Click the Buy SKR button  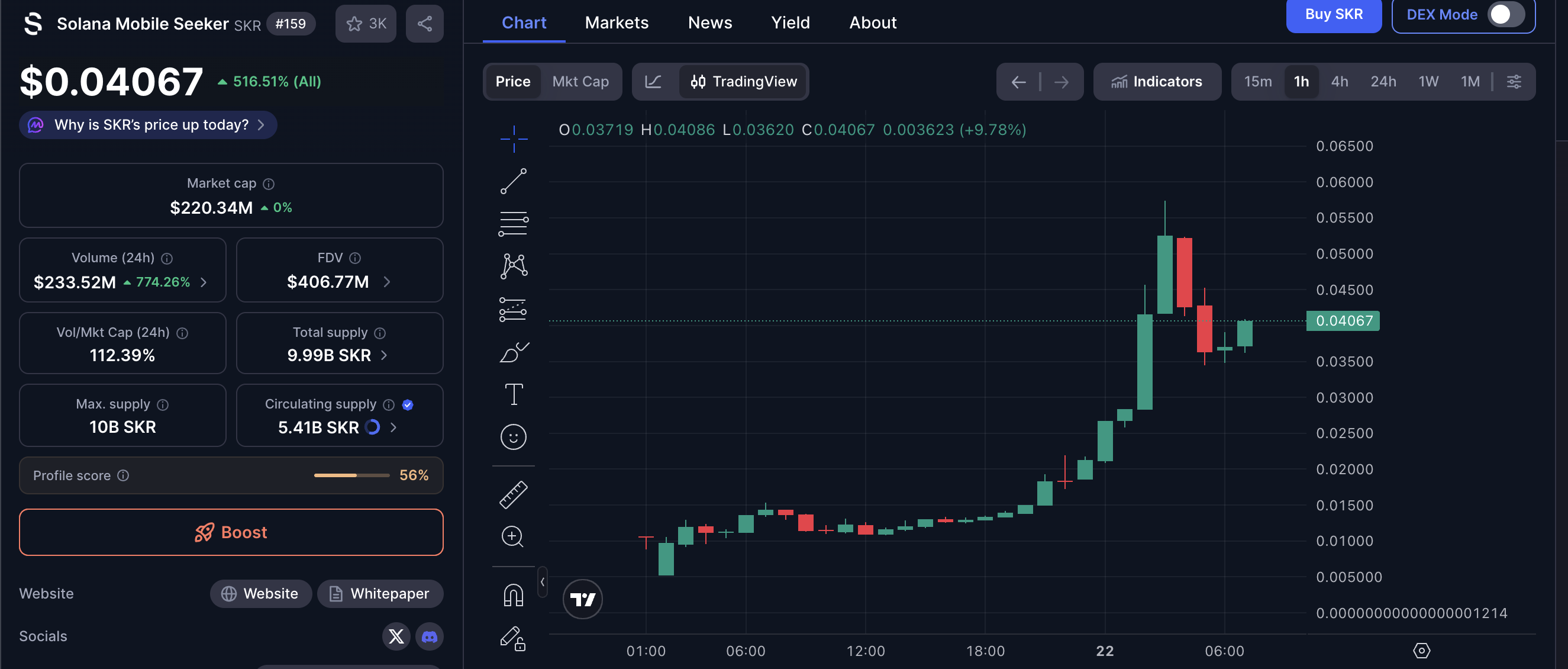1334,15
